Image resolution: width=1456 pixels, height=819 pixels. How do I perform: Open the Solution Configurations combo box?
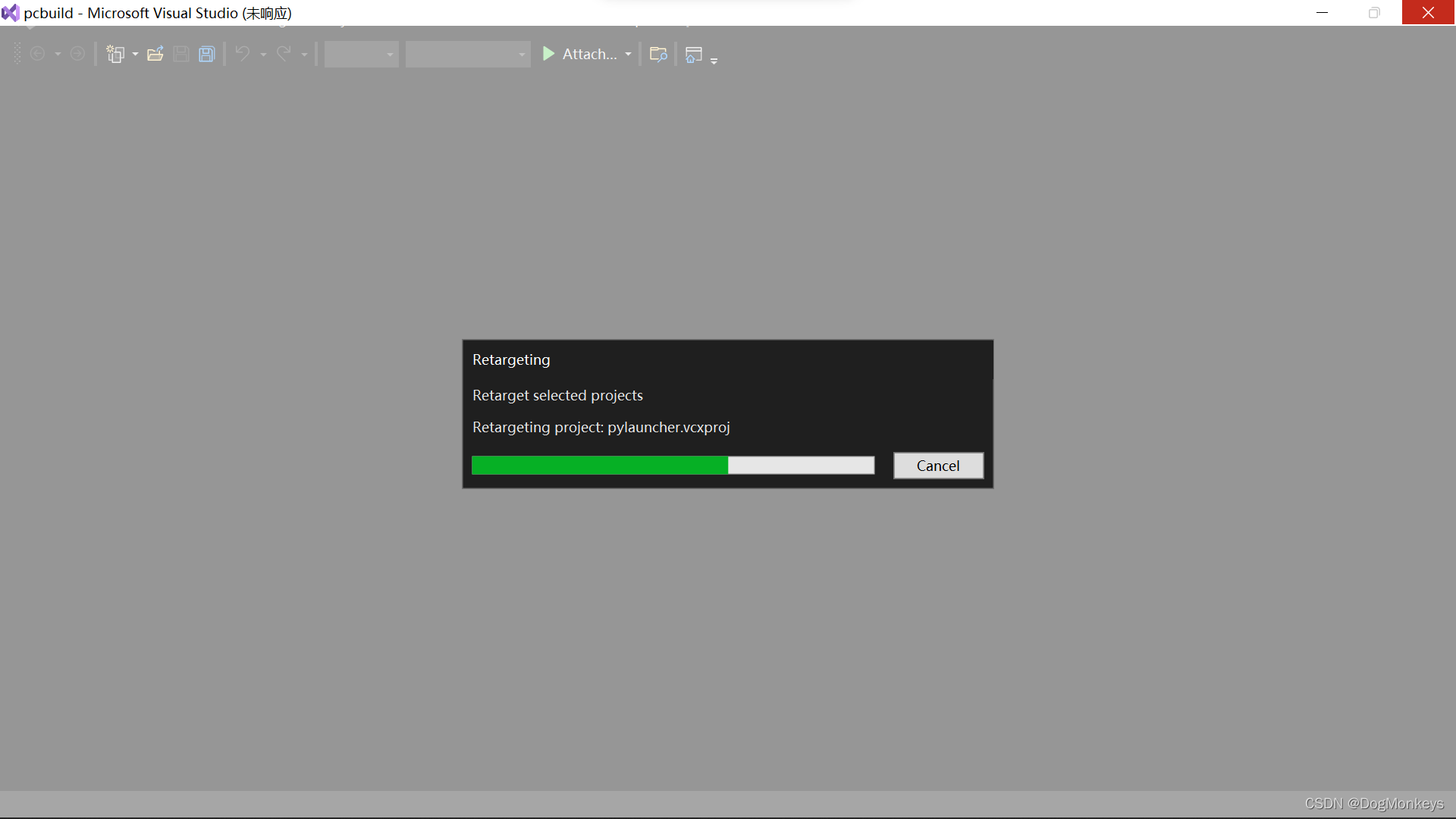pyautogui.click(x=362, y=54)
